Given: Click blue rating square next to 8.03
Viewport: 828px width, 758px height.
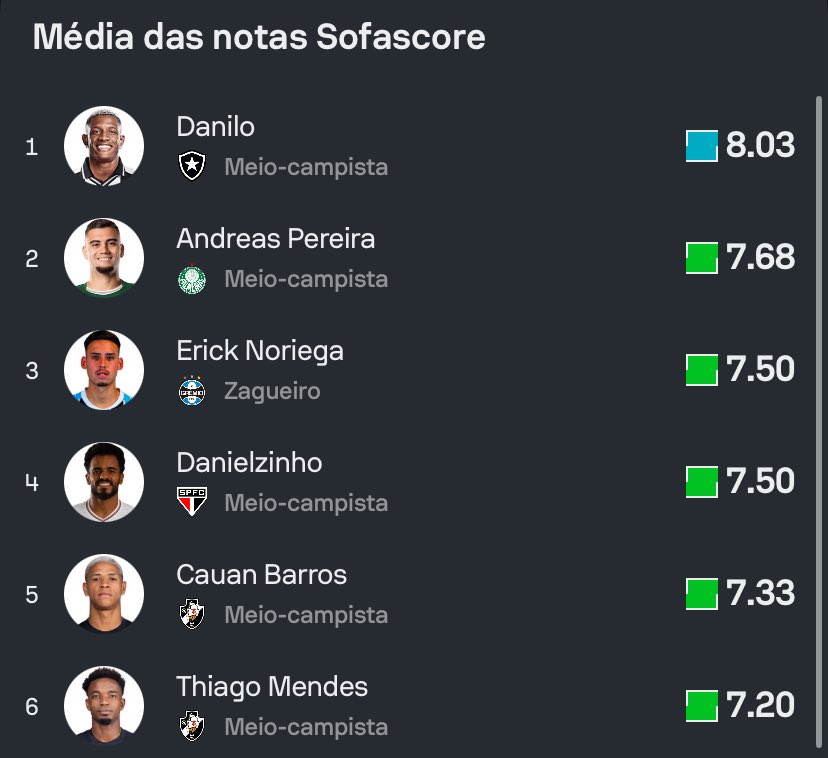Looking at the screenshot, I should [702, 146].
